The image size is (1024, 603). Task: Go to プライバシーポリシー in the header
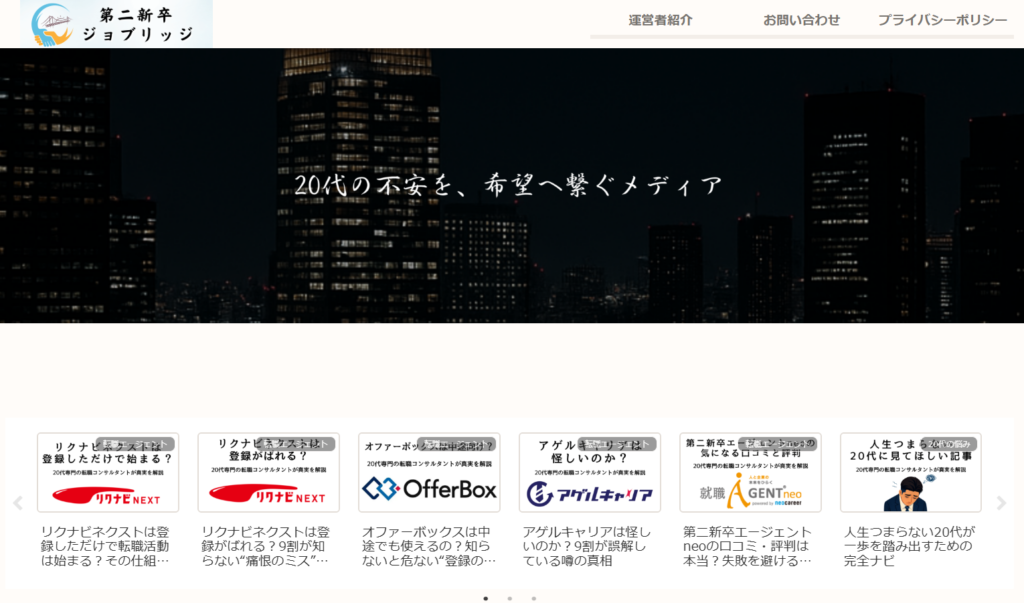coord(942,20)
